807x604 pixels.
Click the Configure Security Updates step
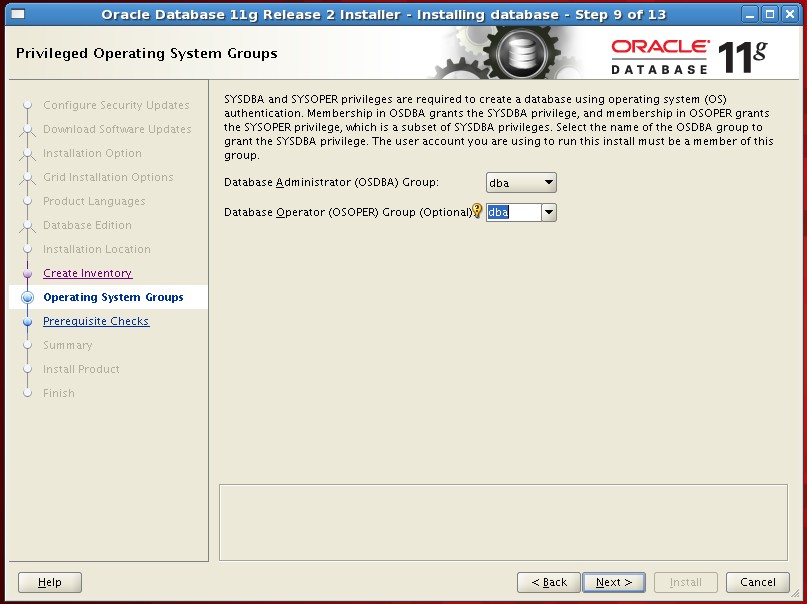point(116,105)
